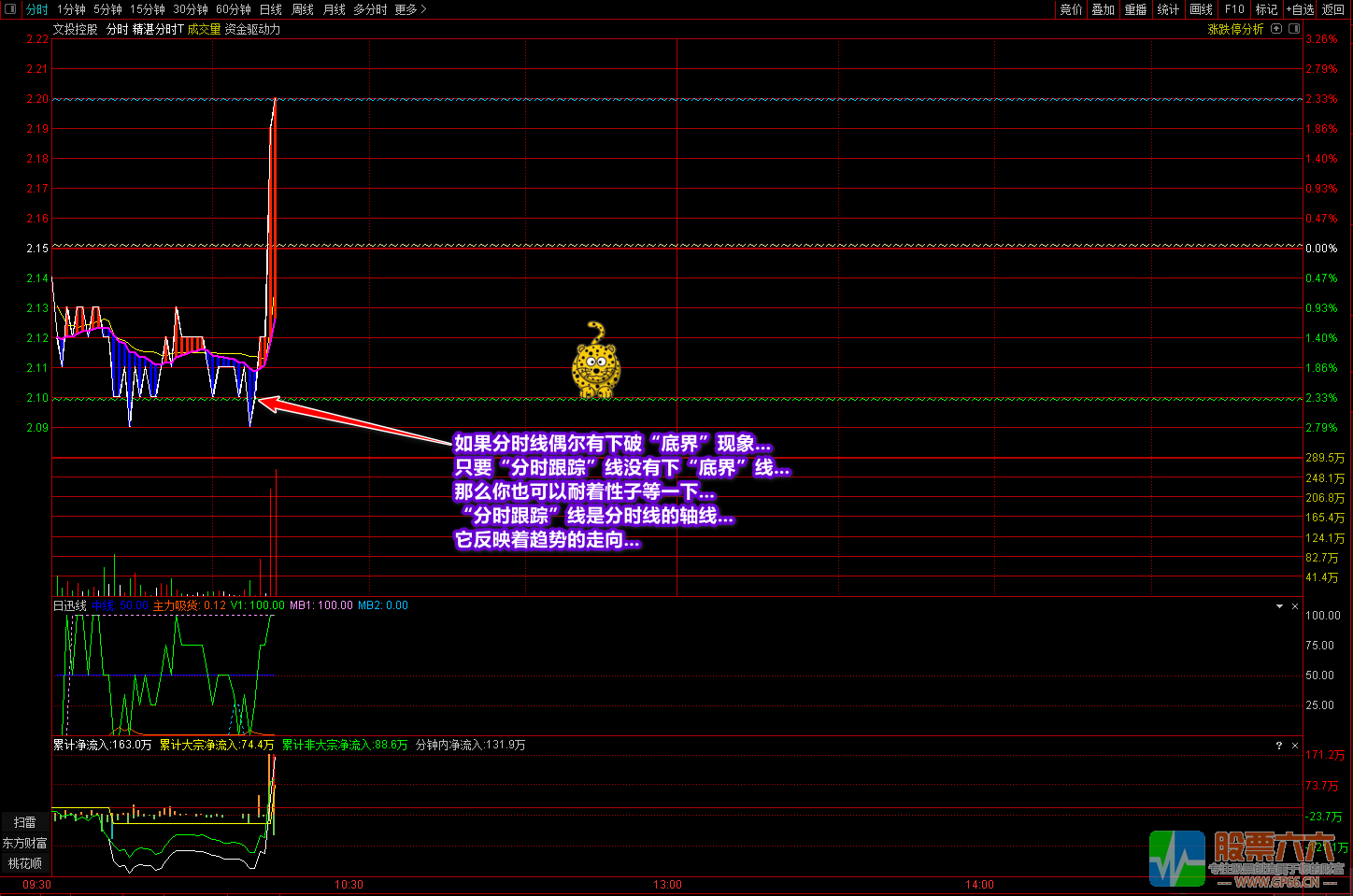Open the 涨跌停分析 link
The image size is (1353, 896).
(x=1235, y=29)
